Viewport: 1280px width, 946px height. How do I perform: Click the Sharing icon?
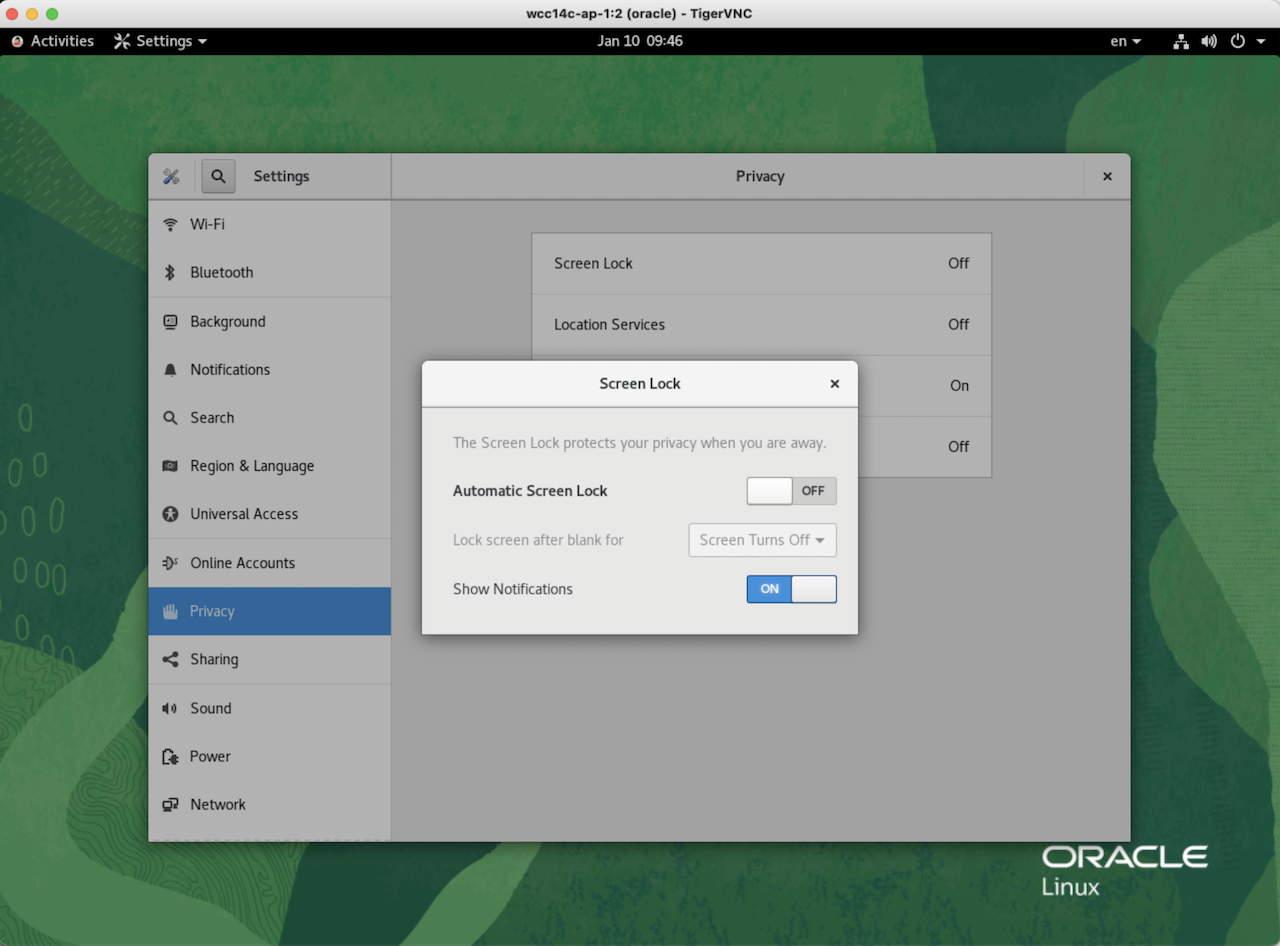pyautogui.click(x=170, y=659)
